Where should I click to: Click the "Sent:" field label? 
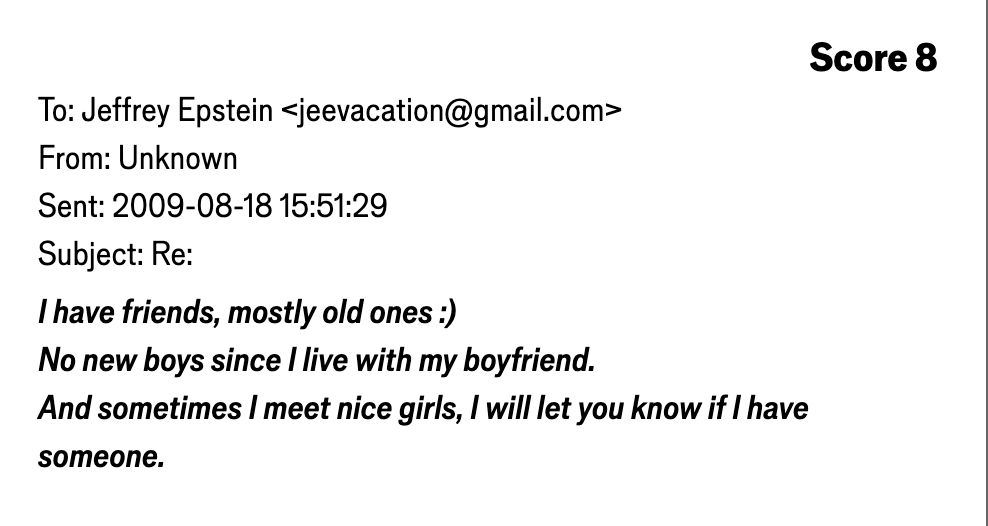coord(70,207)
